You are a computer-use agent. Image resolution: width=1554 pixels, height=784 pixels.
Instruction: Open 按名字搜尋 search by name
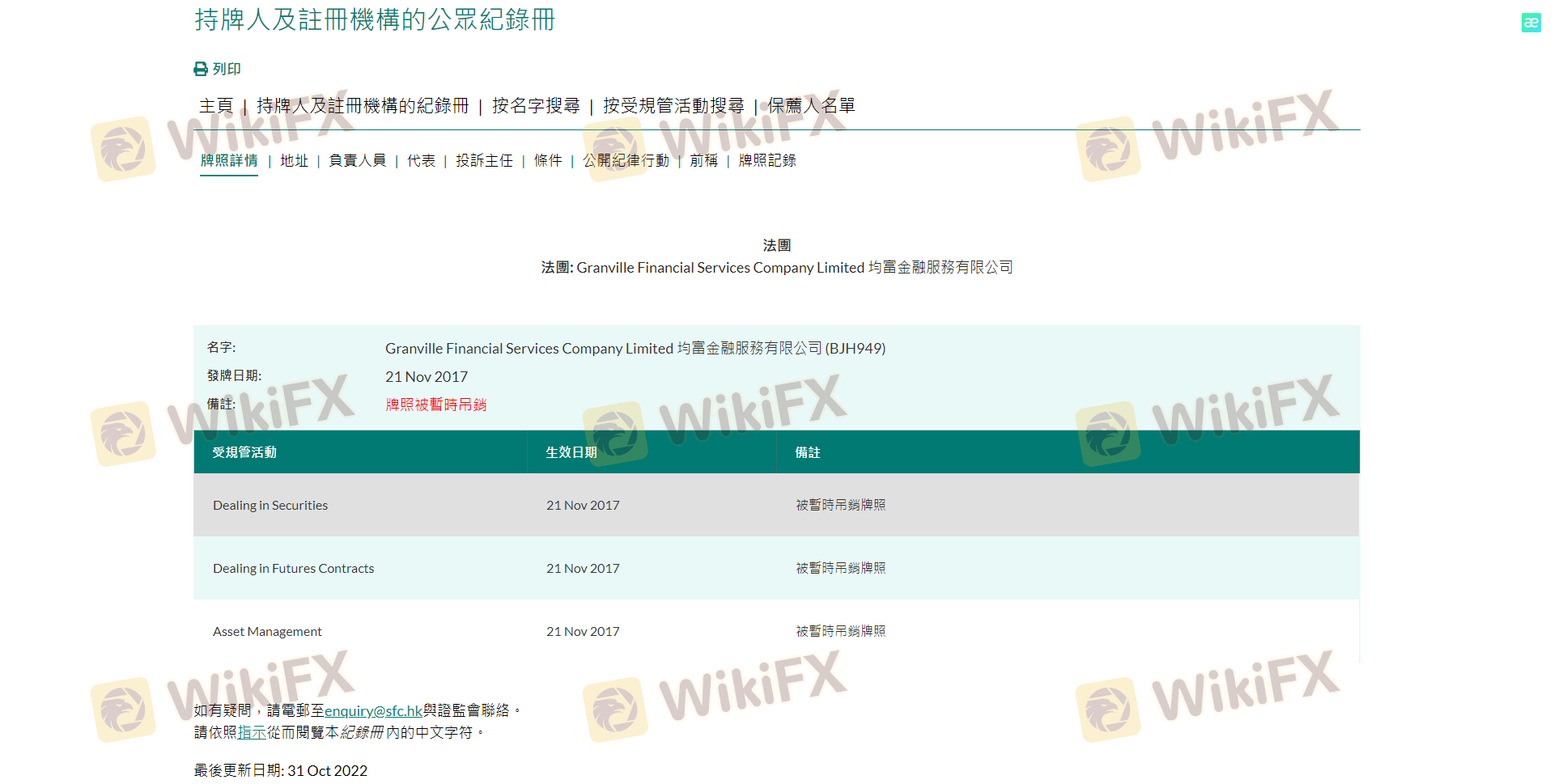point(536,106)
